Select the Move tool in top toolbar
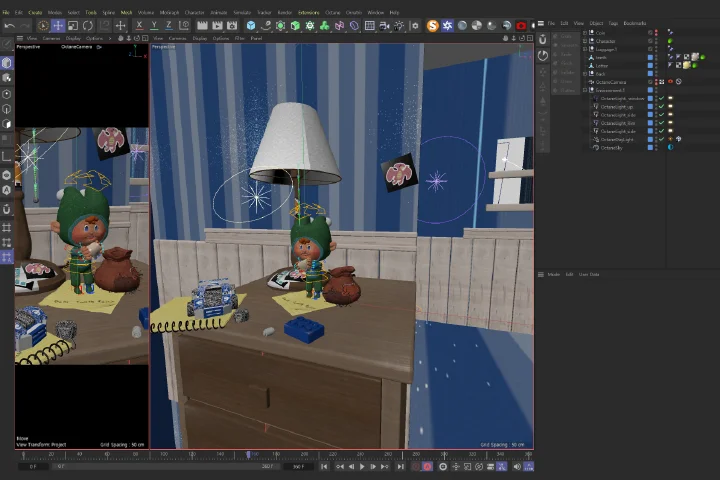 click(58, 26)
